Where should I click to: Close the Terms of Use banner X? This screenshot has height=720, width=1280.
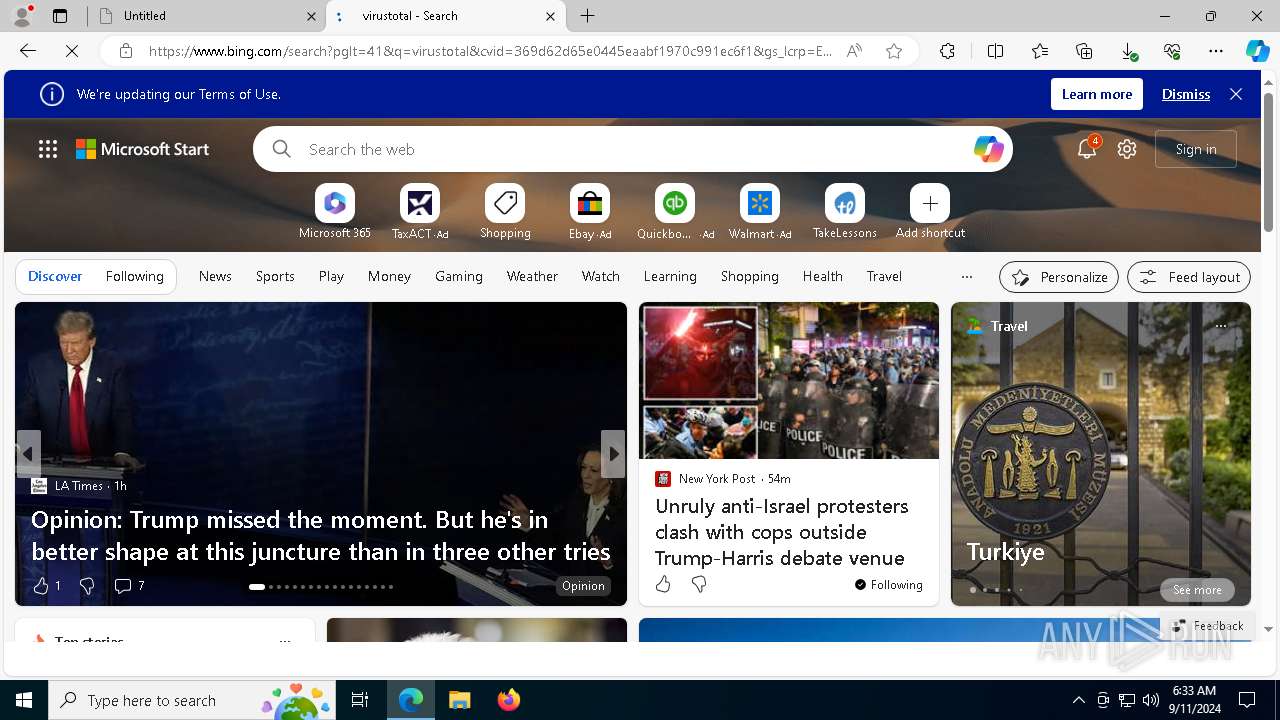(x=1236, y=94)
